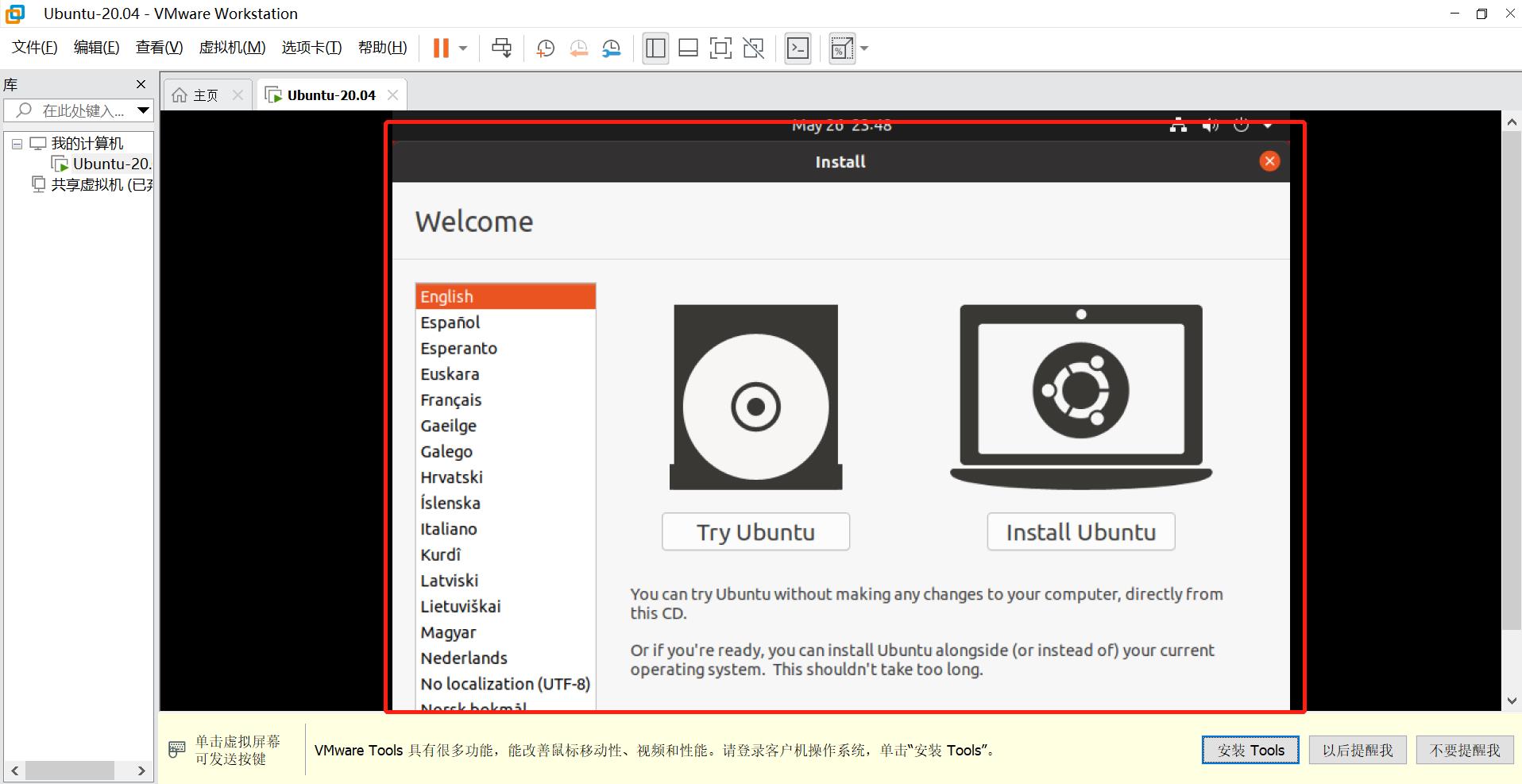This screenshot has width=1522, height=784.
Task: Click the Ubuntu volume speaker icon
Action: click(x=1210, y=126)
